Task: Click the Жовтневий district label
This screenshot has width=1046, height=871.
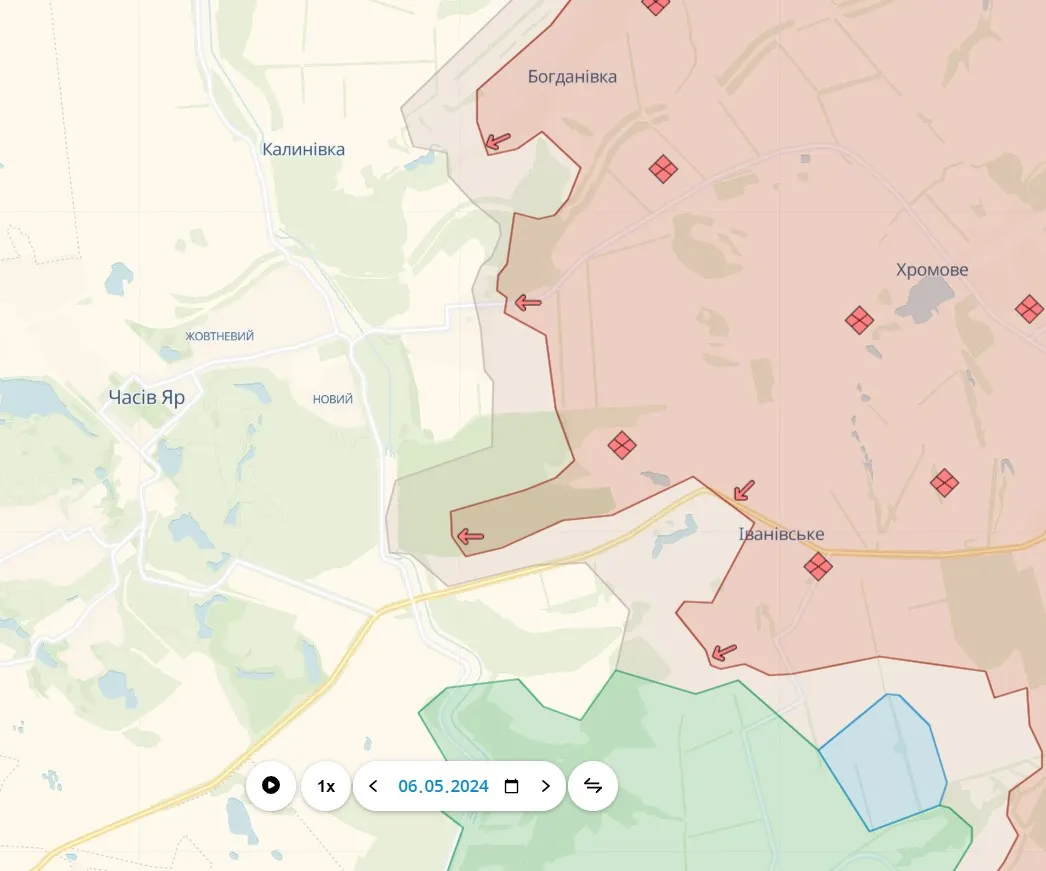Action: pos(219,336)
